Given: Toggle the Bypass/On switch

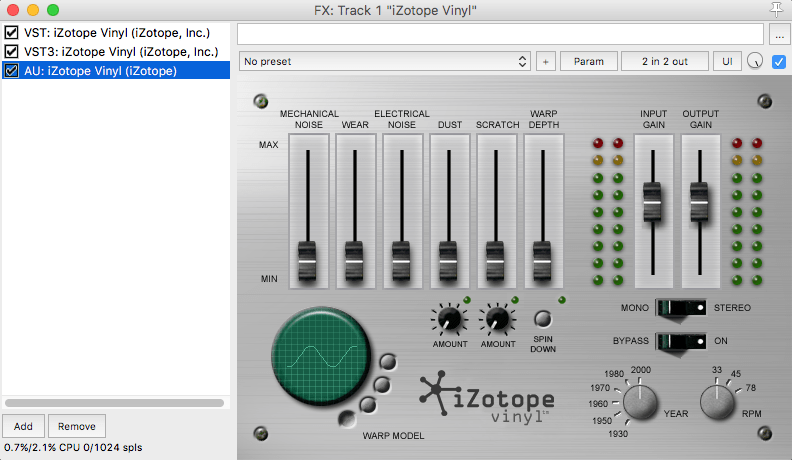Looking at the screenshot, I should pyautogui.click(x=681, y=341).
